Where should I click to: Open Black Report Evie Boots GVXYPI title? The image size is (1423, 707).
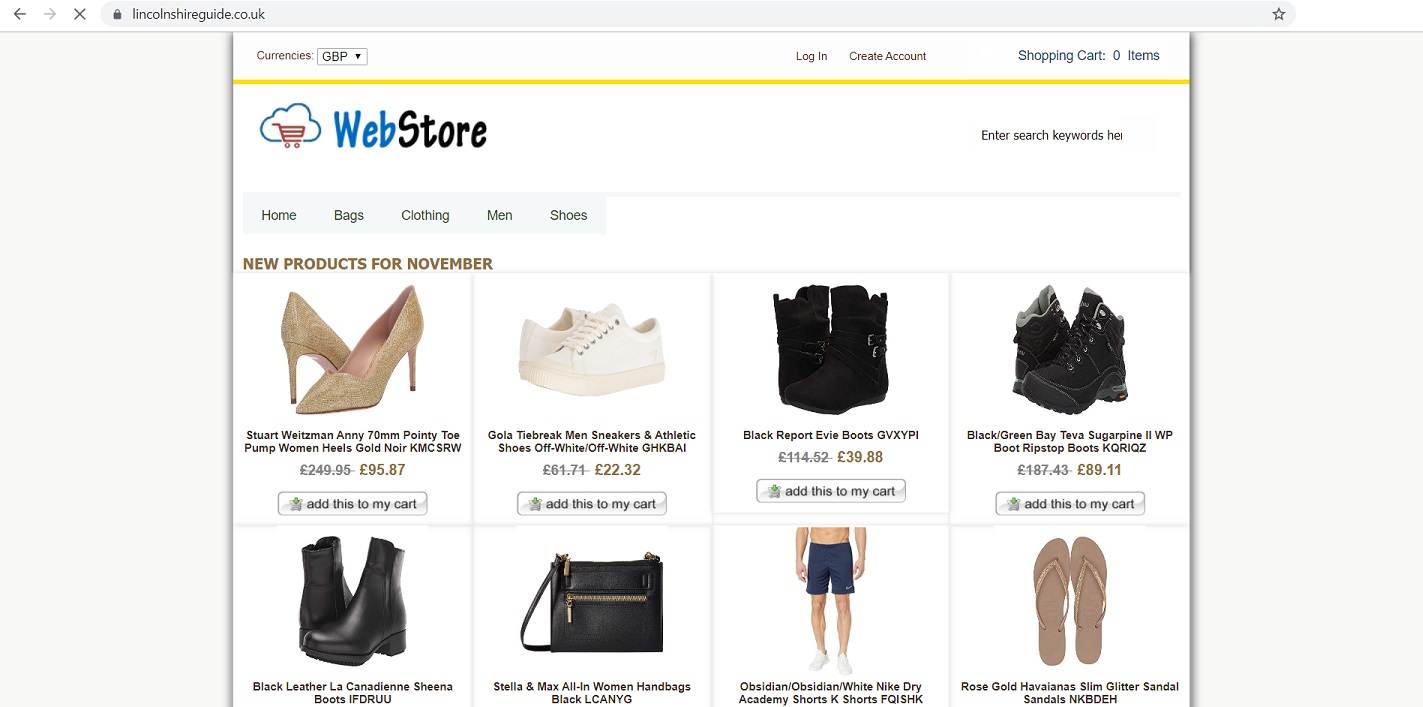pos(831,436)
